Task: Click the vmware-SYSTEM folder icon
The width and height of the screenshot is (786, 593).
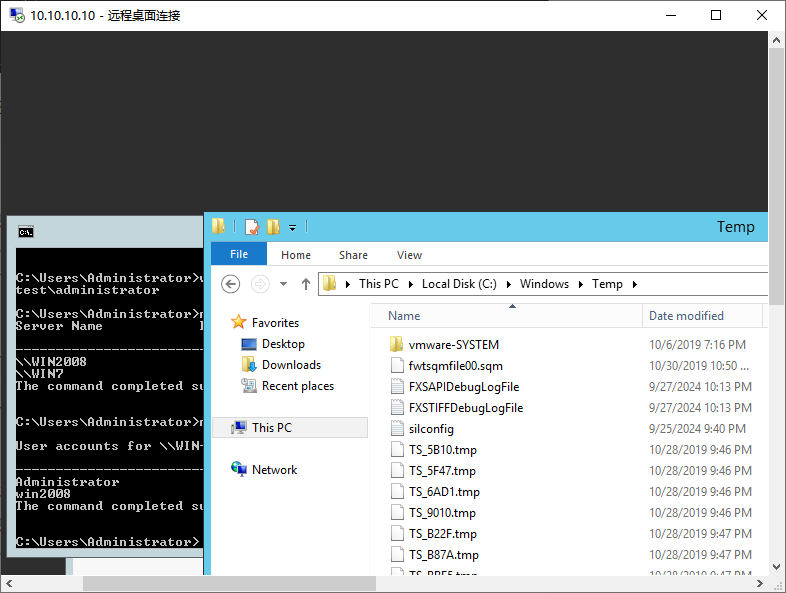Action: click(397, 344)
